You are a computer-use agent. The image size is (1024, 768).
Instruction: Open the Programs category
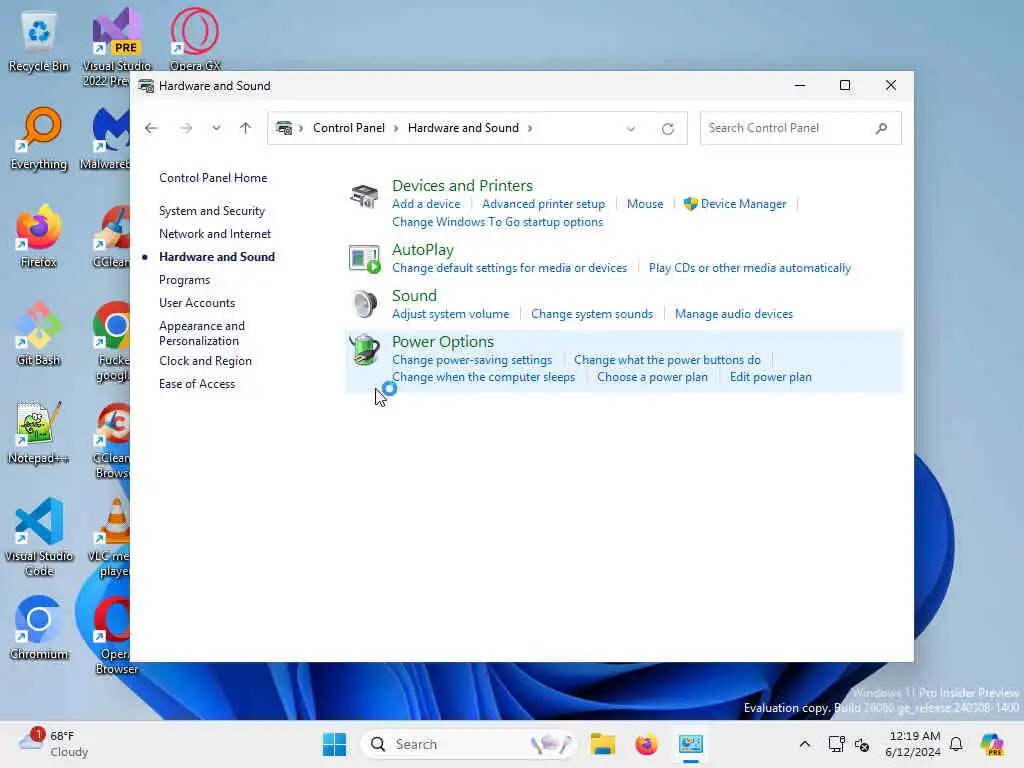point(184,280)
